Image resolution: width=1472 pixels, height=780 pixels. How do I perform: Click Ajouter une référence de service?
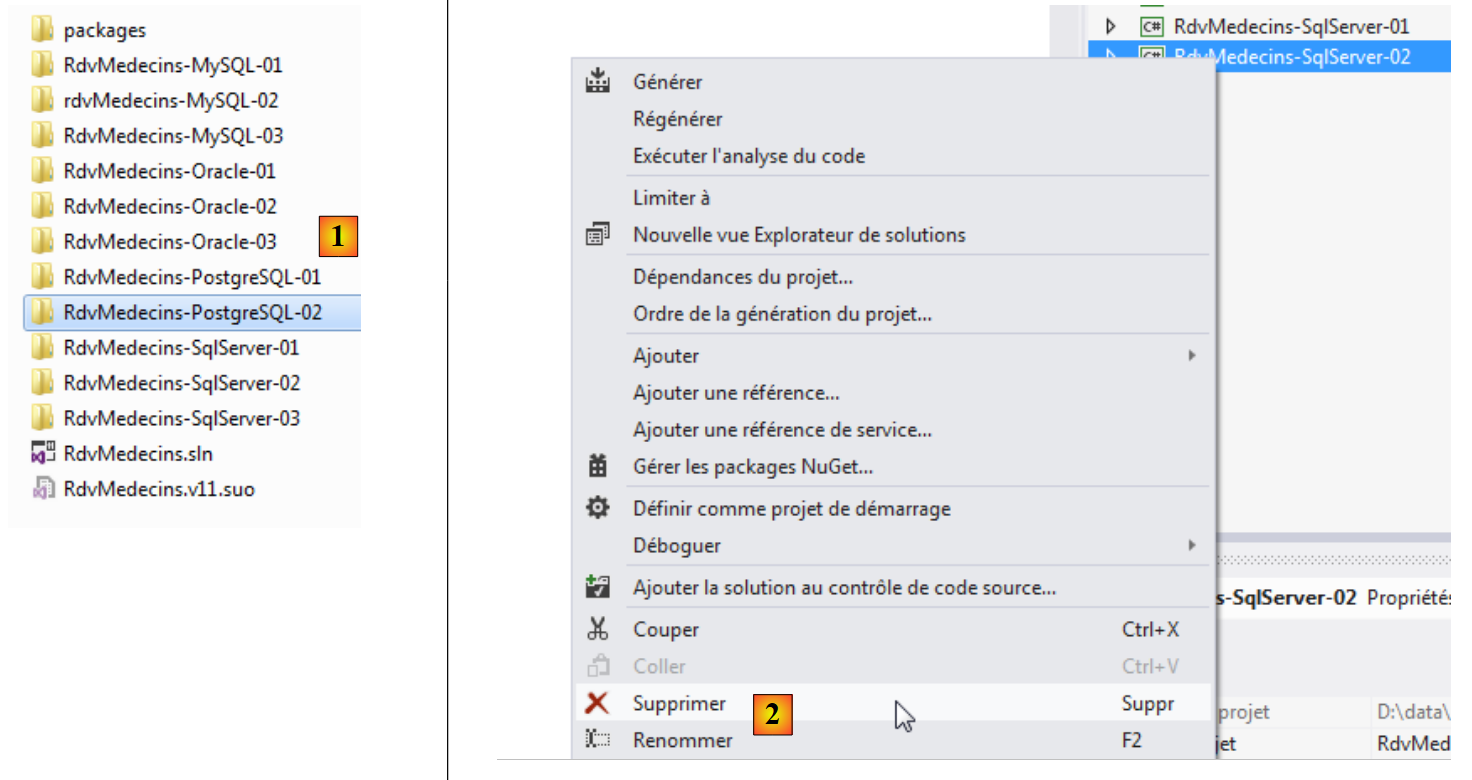(x=782, y=429)
